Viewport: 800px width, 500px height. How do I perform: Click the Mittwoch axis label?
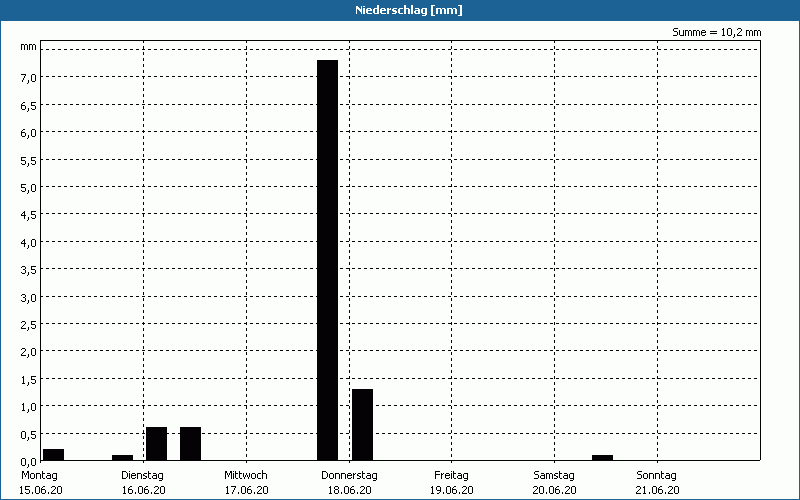tap(246, 476)
